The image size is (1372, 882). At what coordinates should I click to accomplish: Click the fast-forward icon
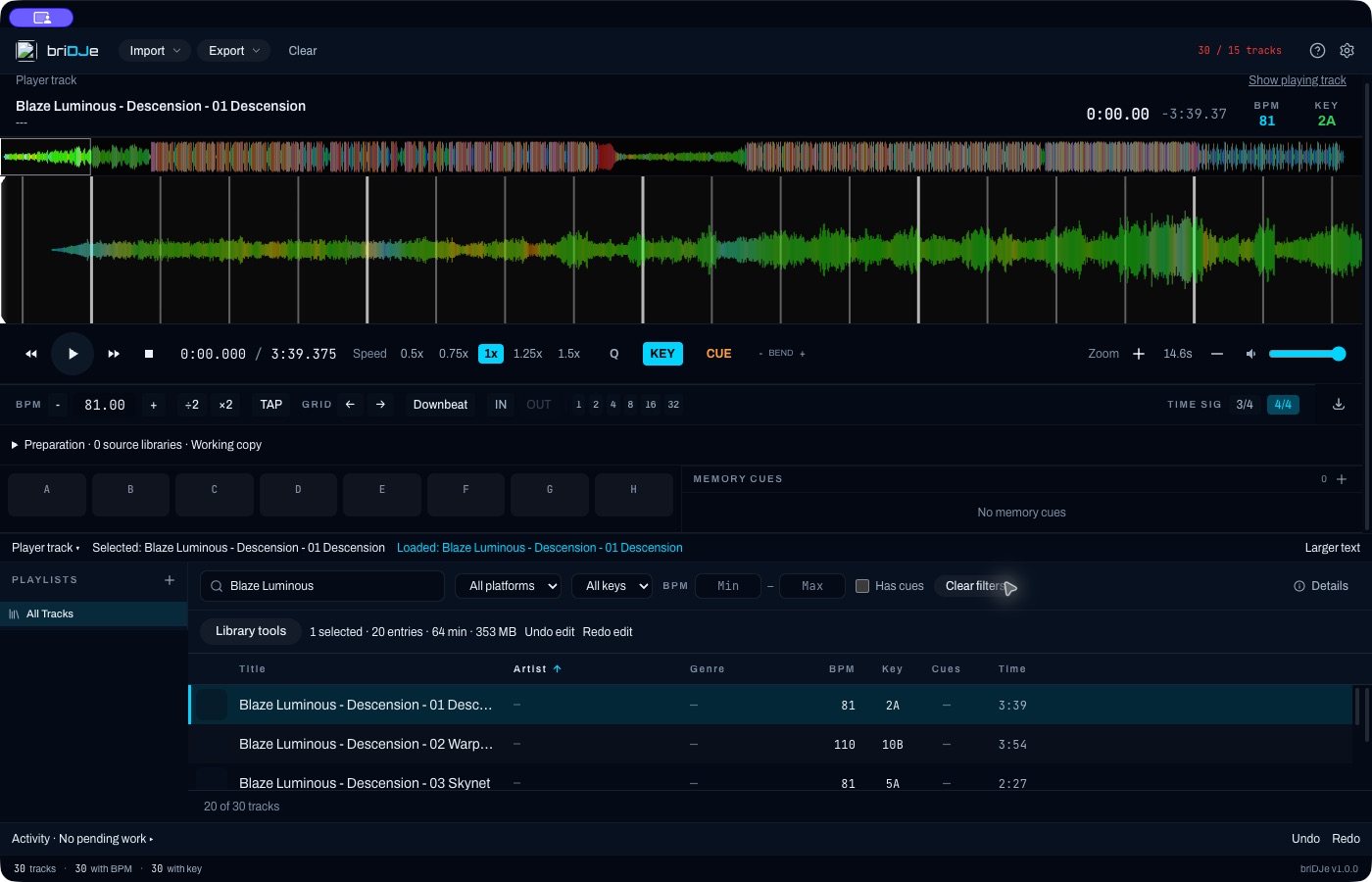click(114, 354)
